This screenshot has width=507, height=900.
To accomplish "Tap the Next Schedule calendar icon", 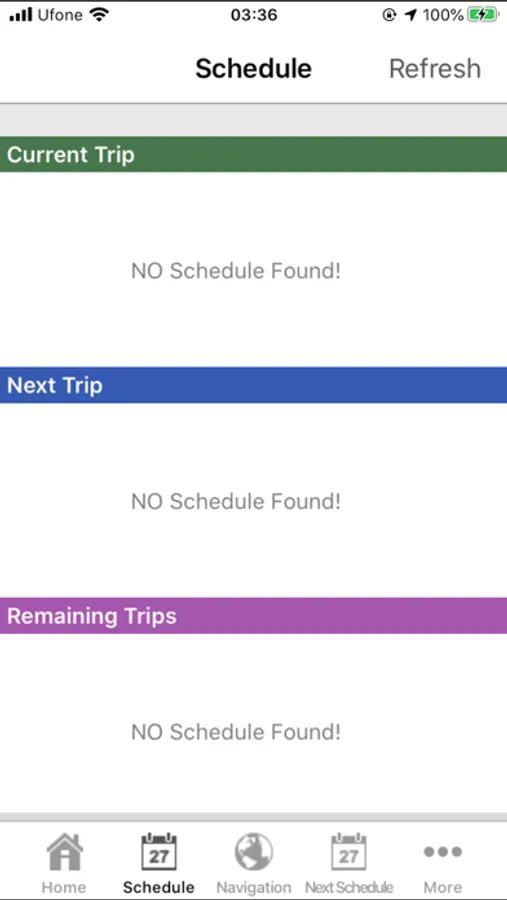I will [349, 852].
